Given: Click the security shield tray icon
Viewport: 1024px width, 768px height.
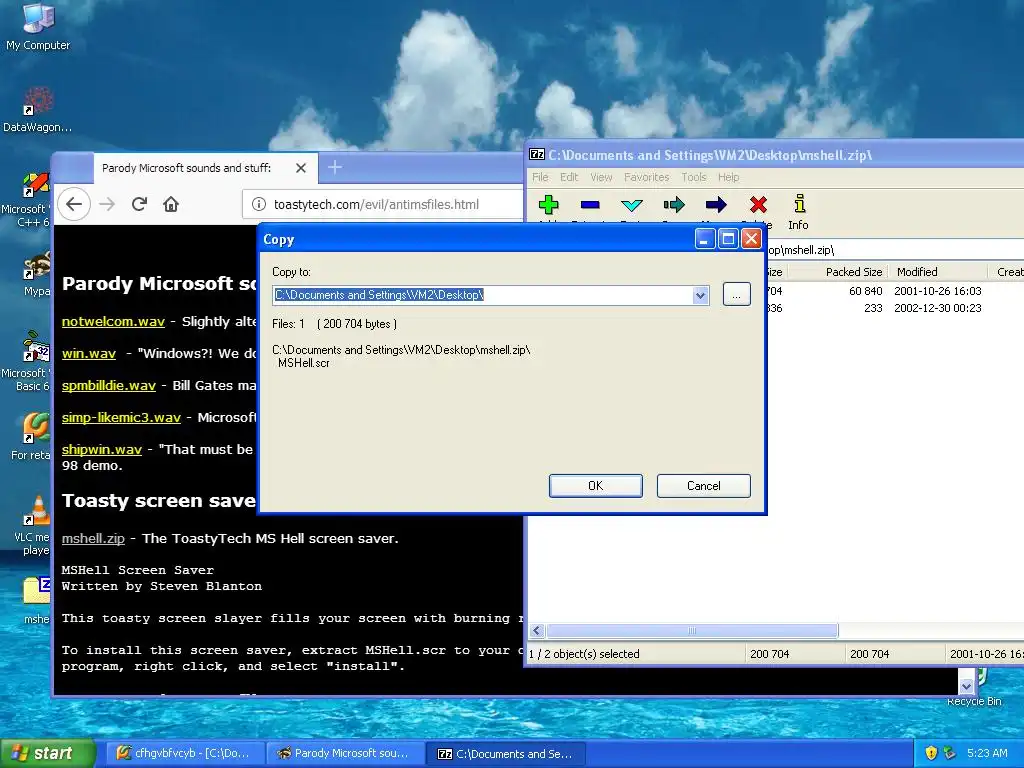Looking at the screenshot, I should coord(931,753).
